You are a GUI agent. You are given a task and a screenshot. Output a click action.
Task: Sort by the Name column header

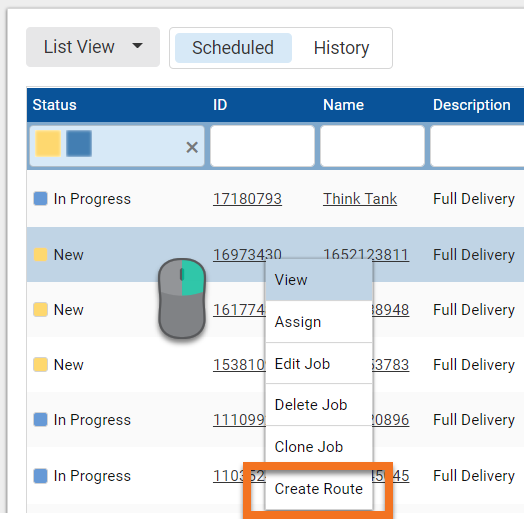[343, 105]
